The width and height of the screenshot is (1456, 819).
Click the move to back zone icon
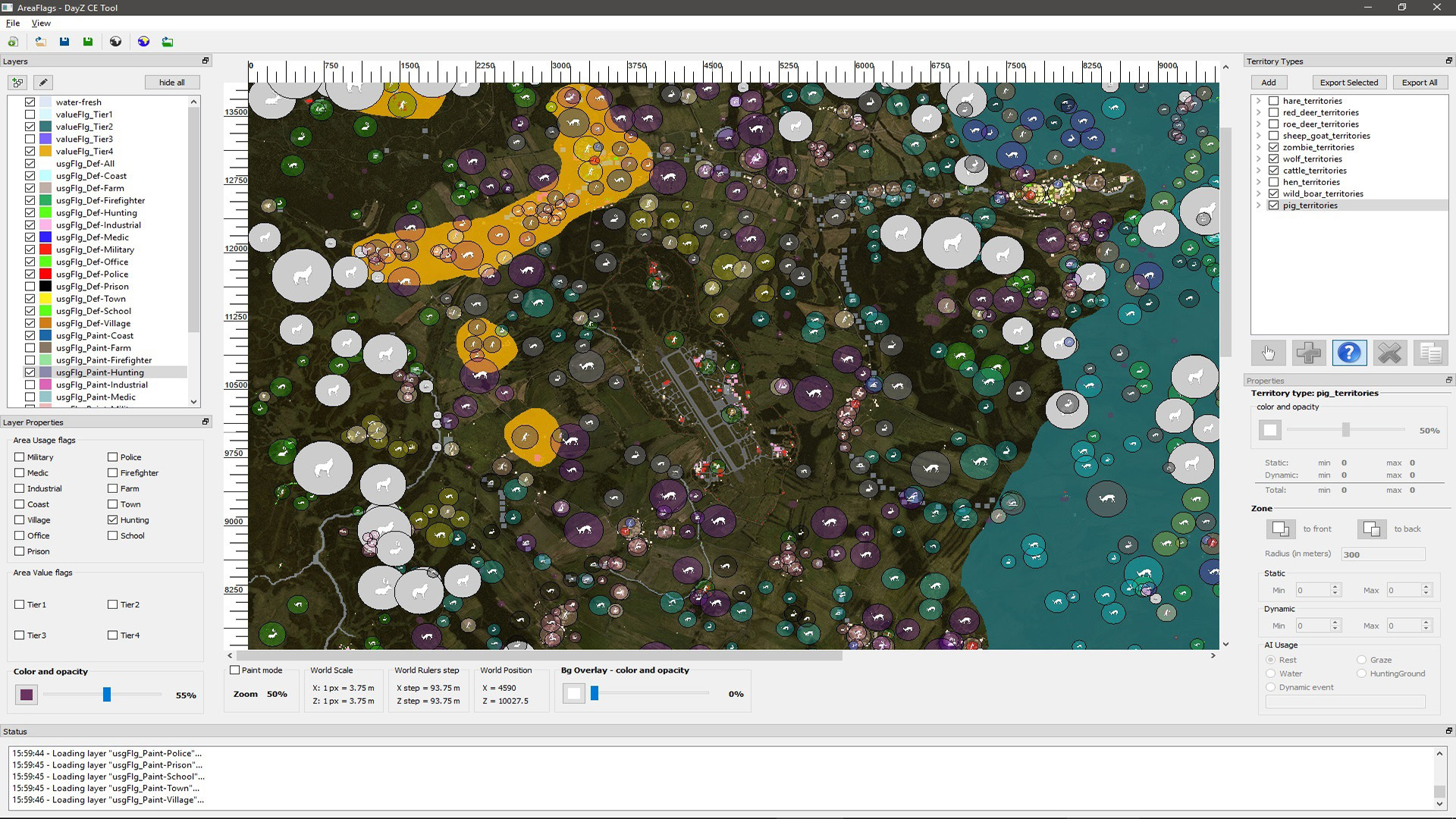(x=1369, y=528)
